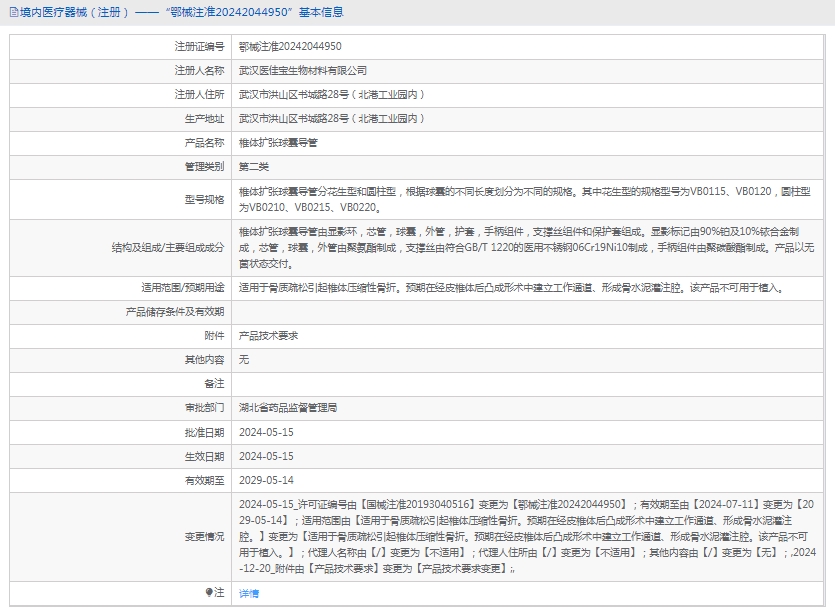Click the bulb icon beside 注 label

click(x=209, y=593)
